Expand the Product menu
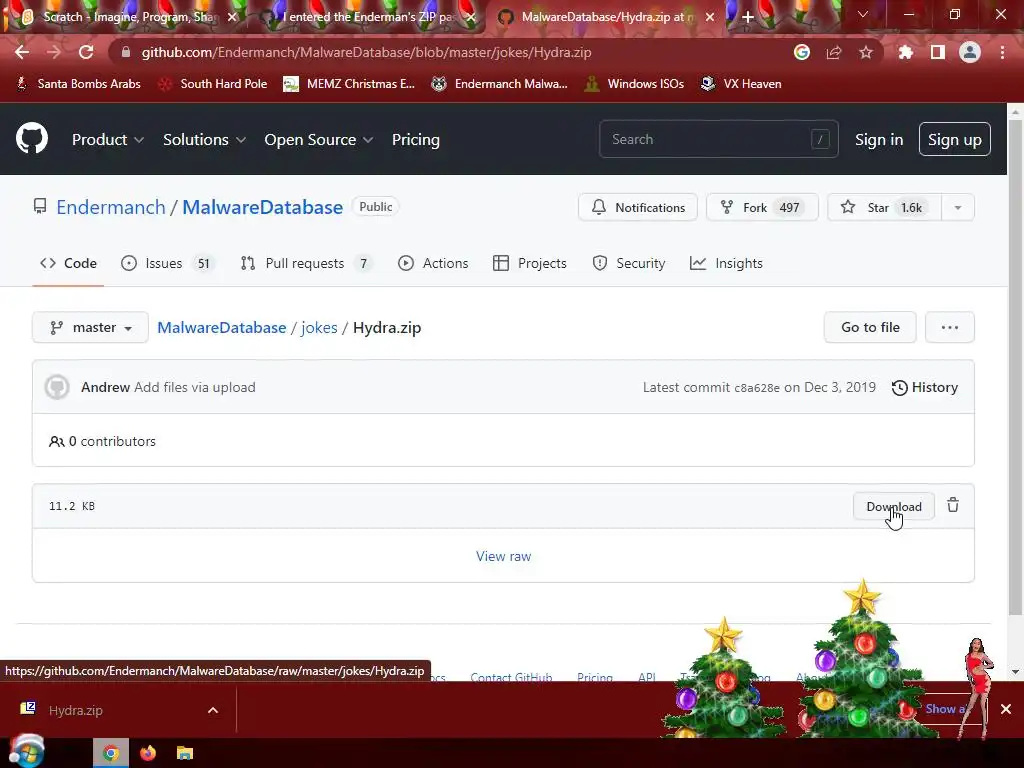This screenshot has width=1024, height=768. point(108,140)
